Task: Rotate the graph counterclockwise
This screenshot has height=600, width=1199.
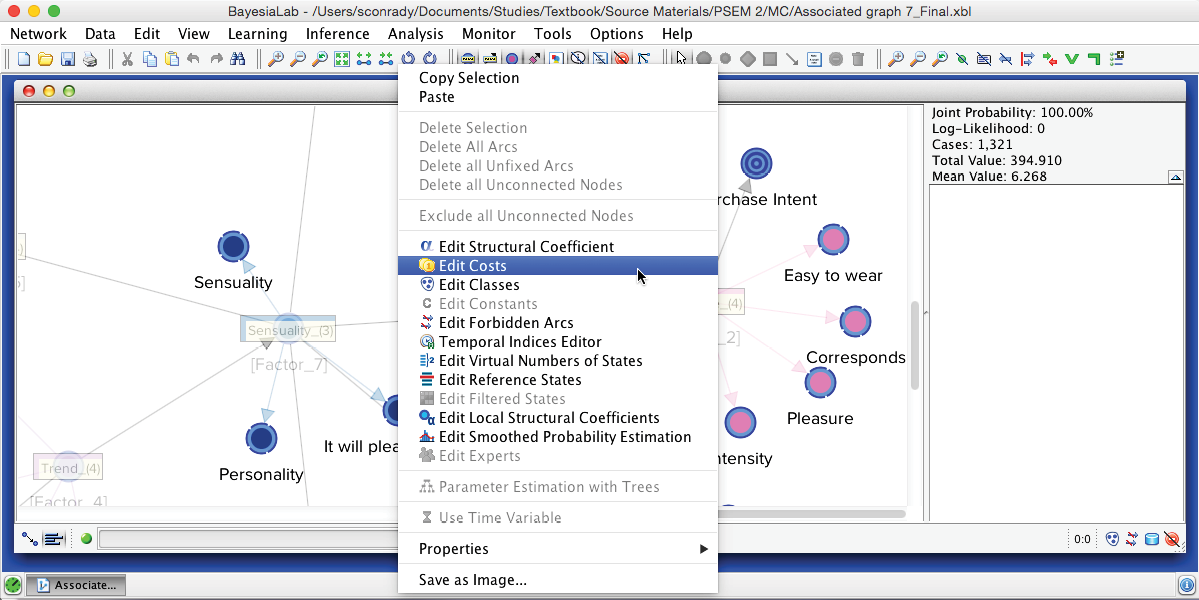Action: click(408, 59)
